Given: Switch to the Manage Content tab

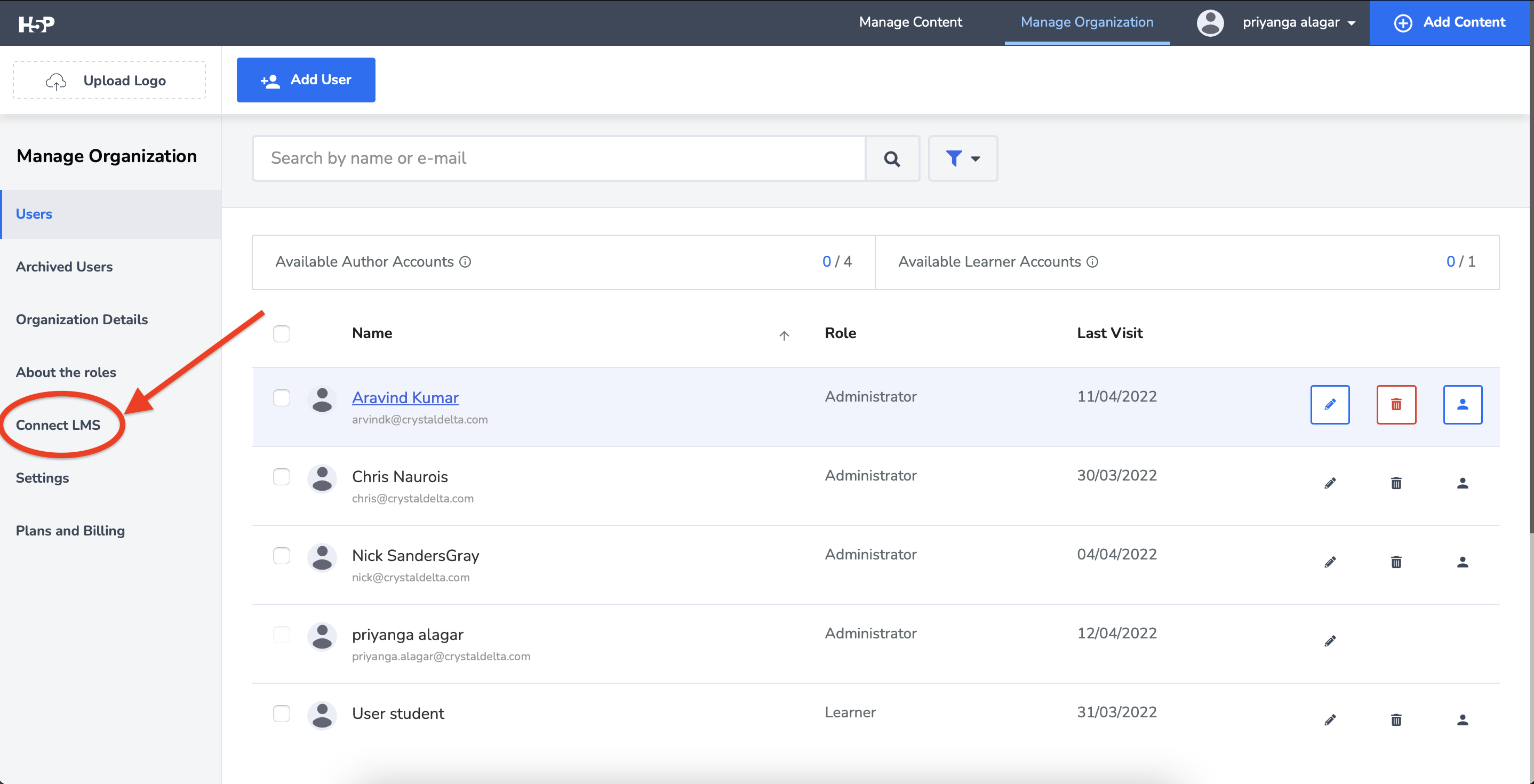Looking at the screenshot, I should 910,22.
